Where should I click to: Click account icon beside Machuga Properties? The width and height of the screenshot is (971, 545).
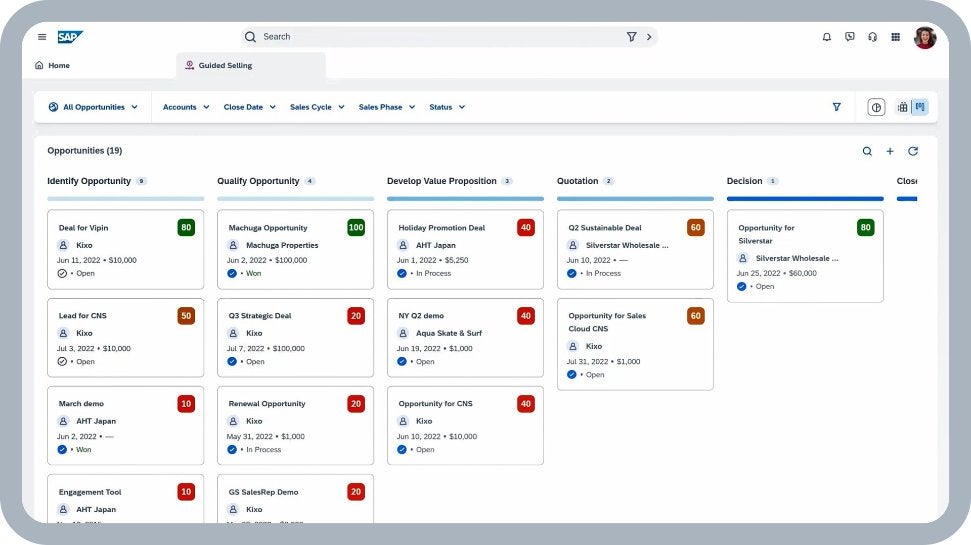click(x=233, y=245)
